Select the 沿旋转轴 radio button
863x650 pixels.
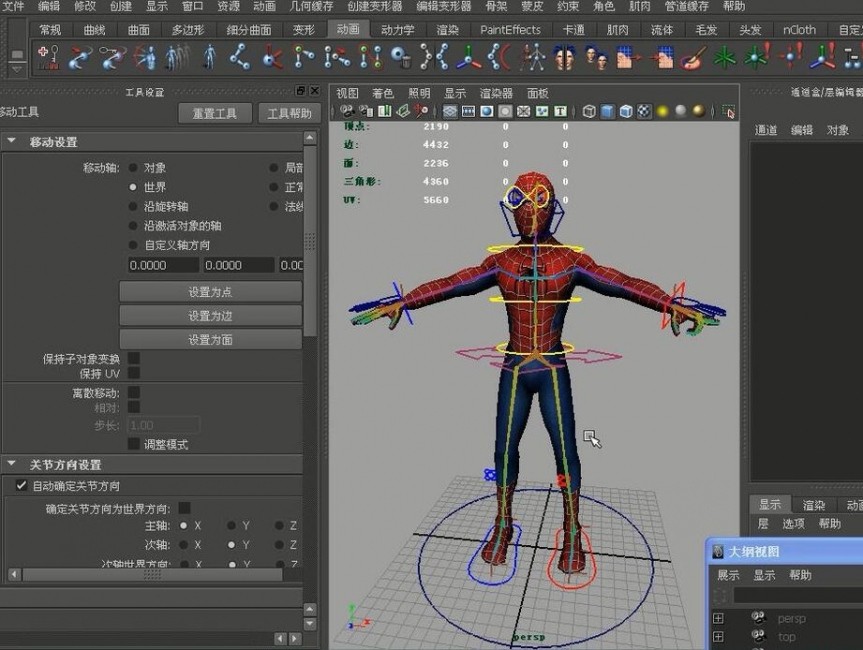tap(133, 206)
